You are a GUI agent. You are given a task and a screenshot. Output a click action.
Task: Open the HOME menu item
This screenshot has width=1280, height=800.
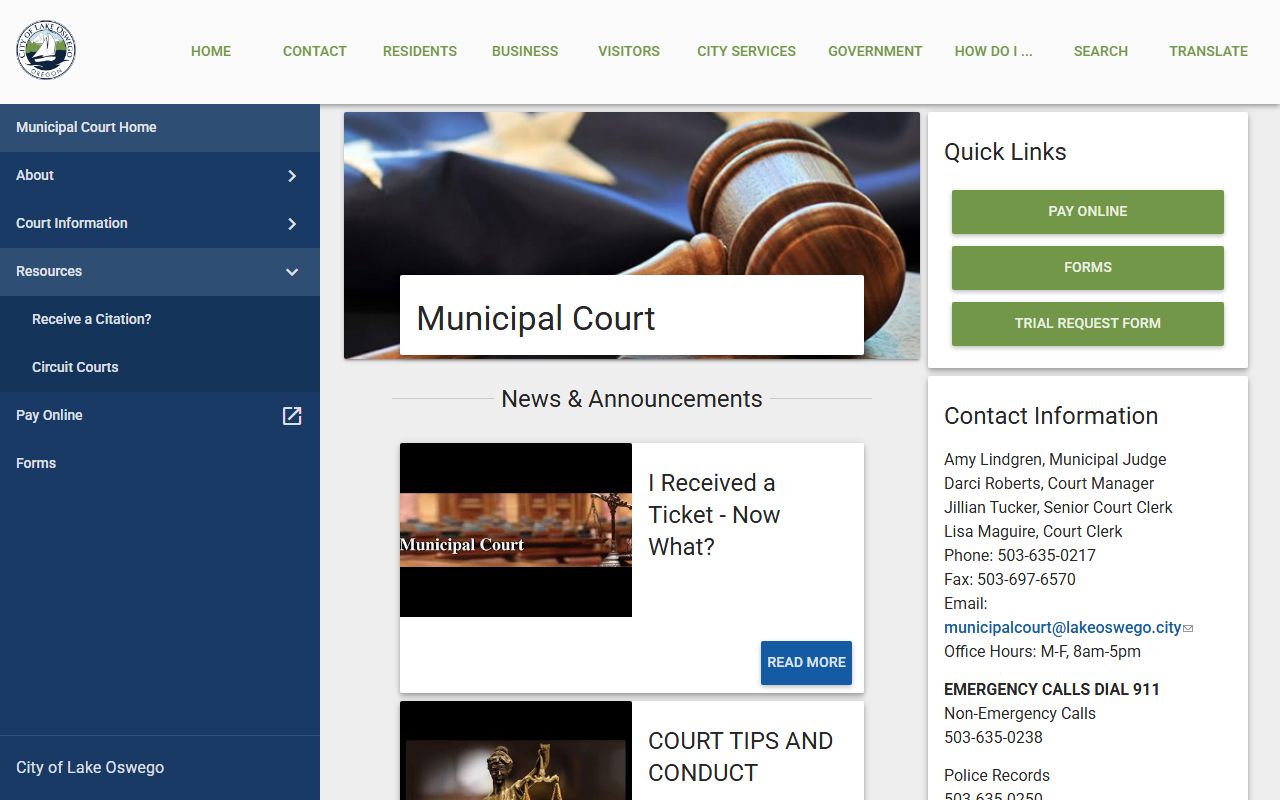(211, 51)
